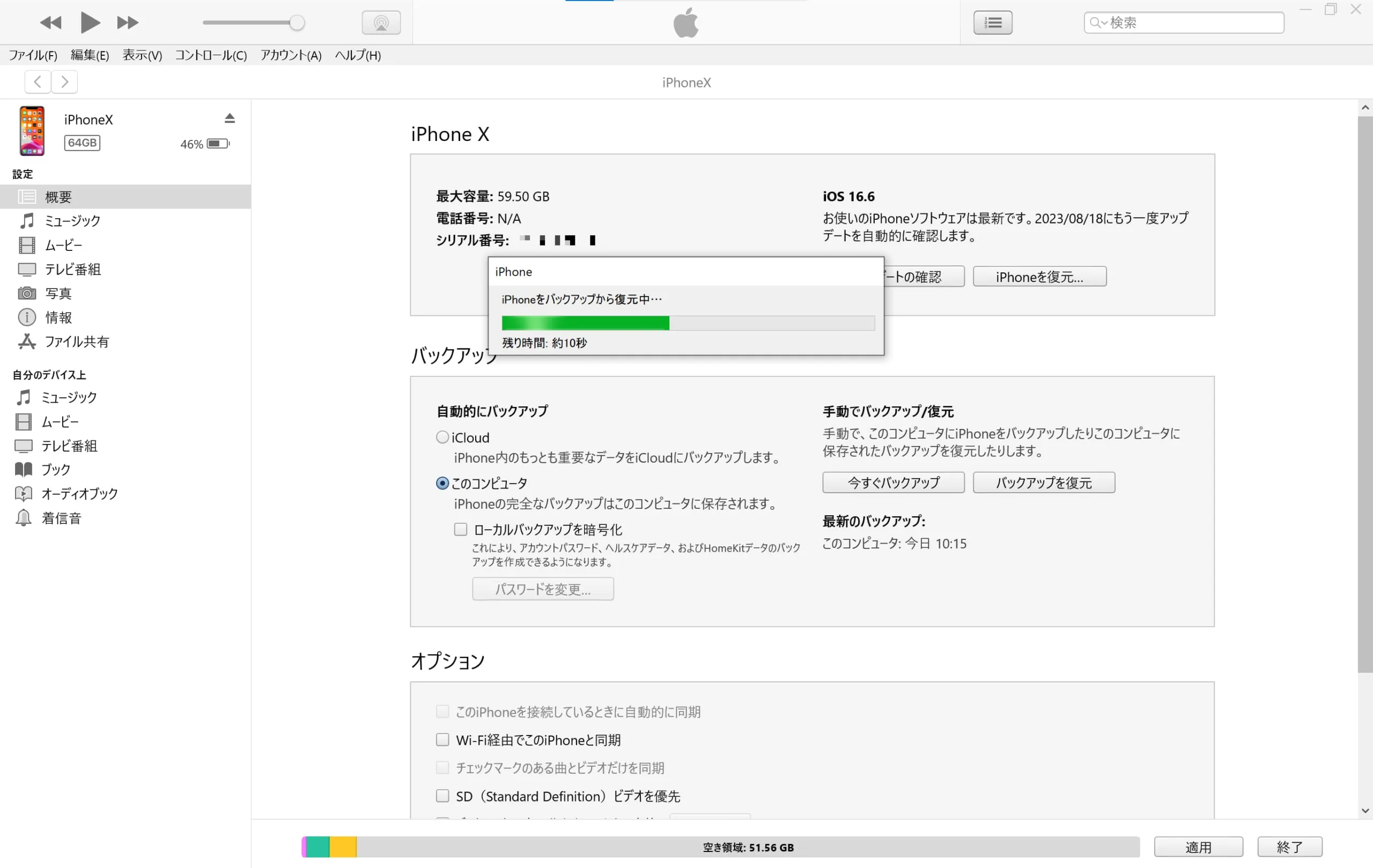Image resolution: width=1373 pixels, height=868 pixels.
Task: Toggle SD (Standard Definition) ビデオを優先 checkbox
Action: pyautogui.click(x=442, y=796)
